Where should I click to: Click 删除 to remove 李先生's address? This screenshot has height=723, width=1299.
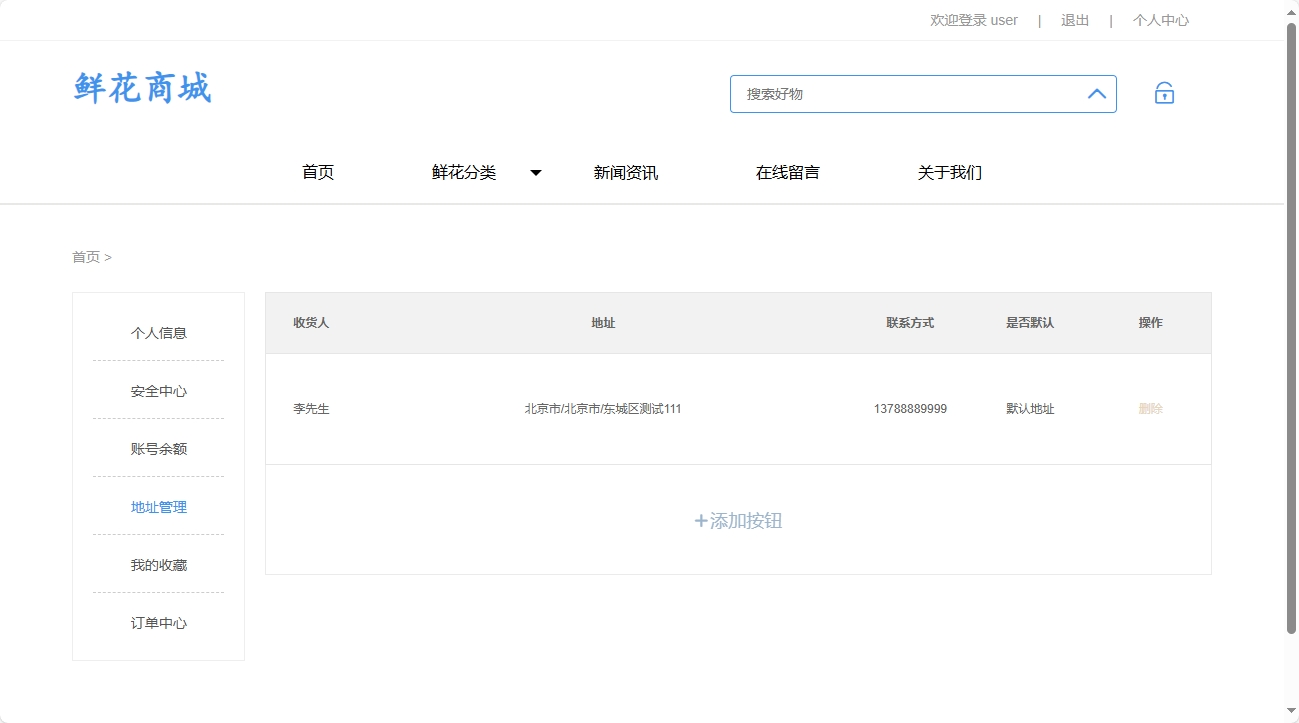pyautogui.click(x=1150, y=409)
